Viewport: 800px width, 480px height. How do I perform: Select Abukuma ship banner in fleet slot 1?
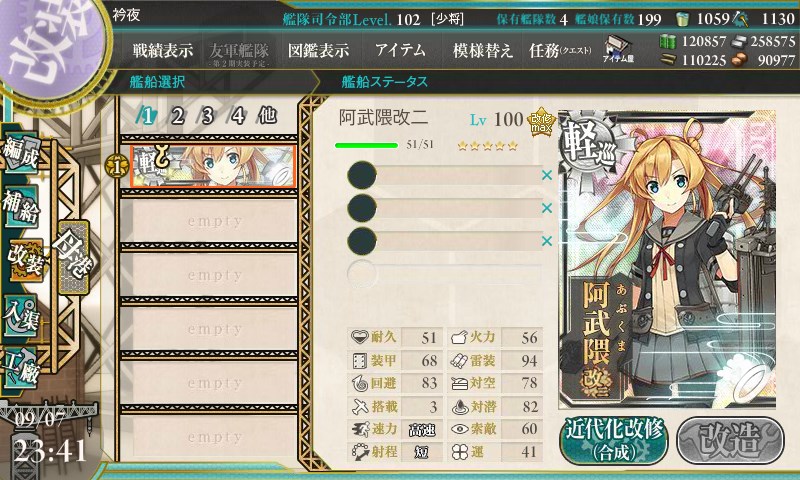(213, 166)
